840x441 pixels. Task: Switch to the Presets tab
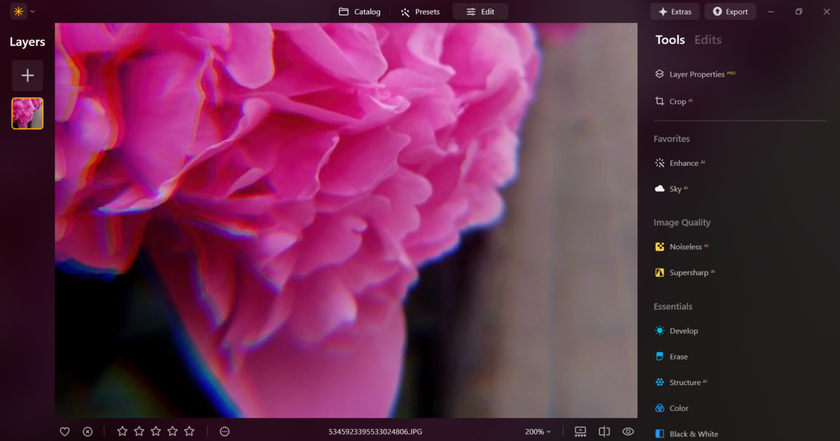click(x=420, y=12)
